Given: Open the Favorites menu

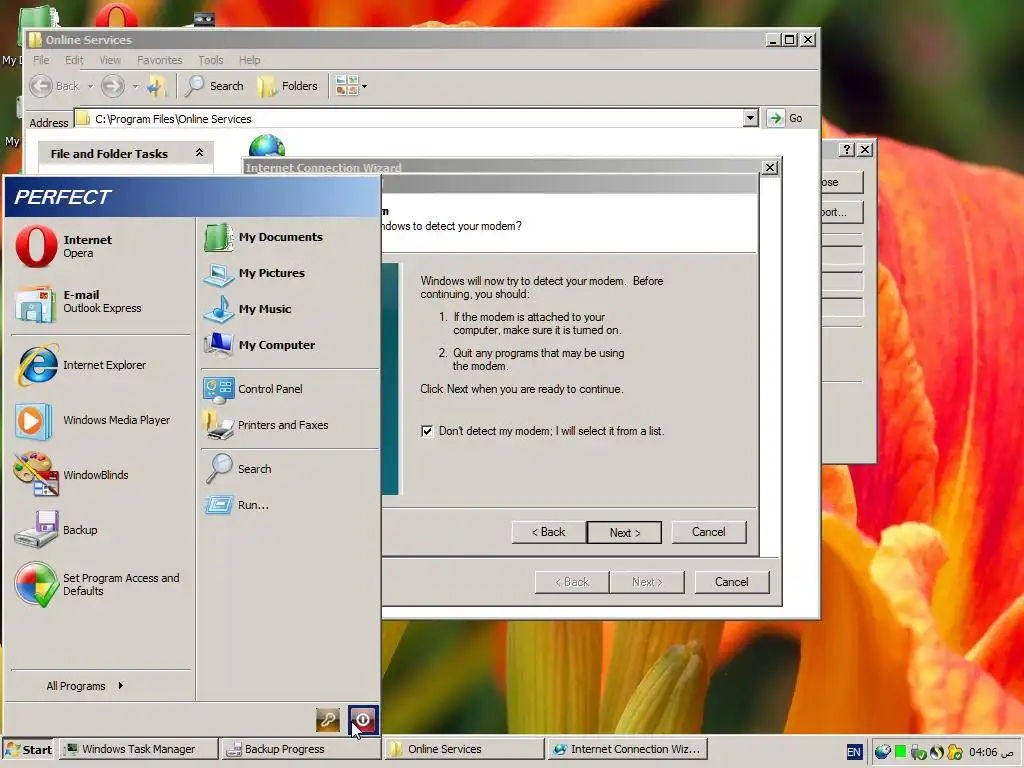Looking at the screenshot, I should point(159,60).
